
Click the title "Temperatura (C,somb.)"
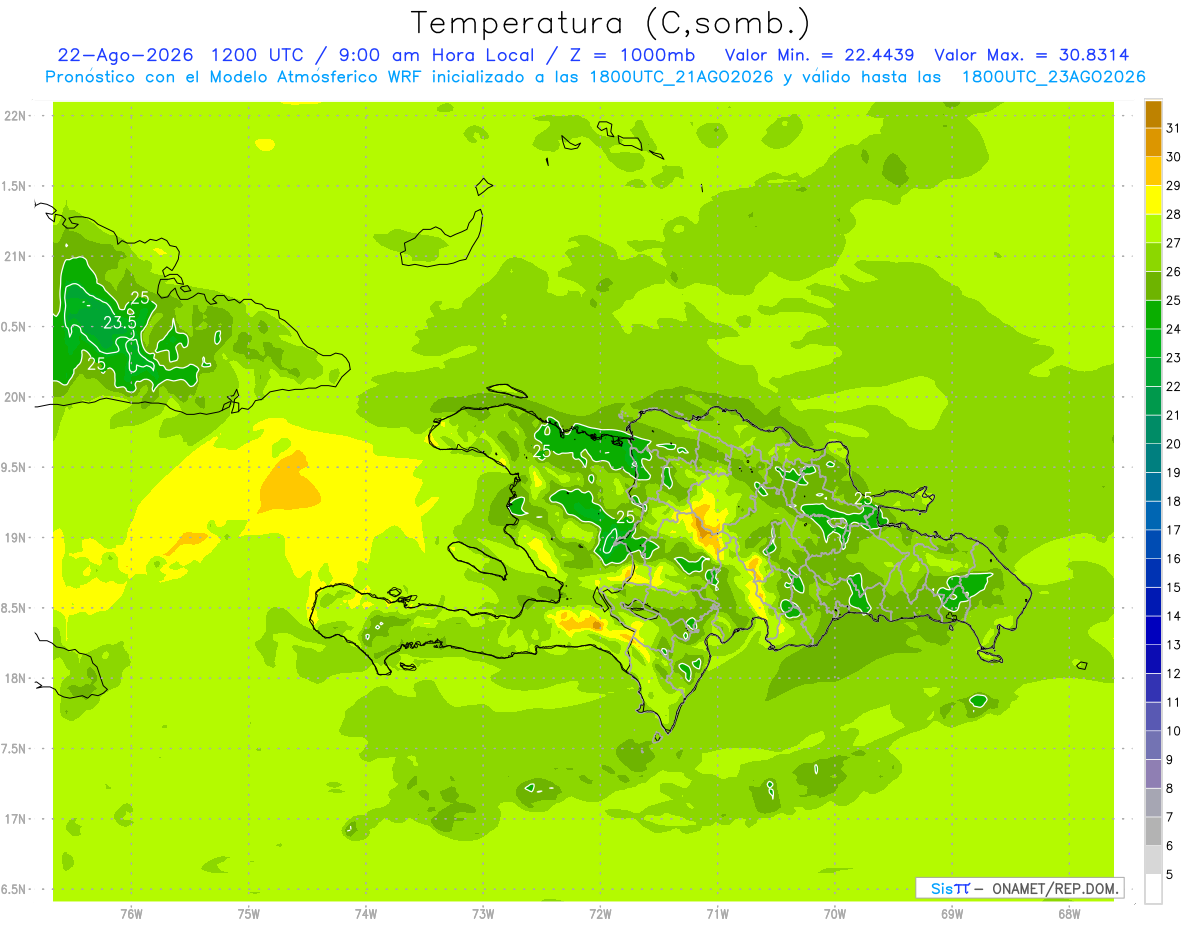[611, 23]
